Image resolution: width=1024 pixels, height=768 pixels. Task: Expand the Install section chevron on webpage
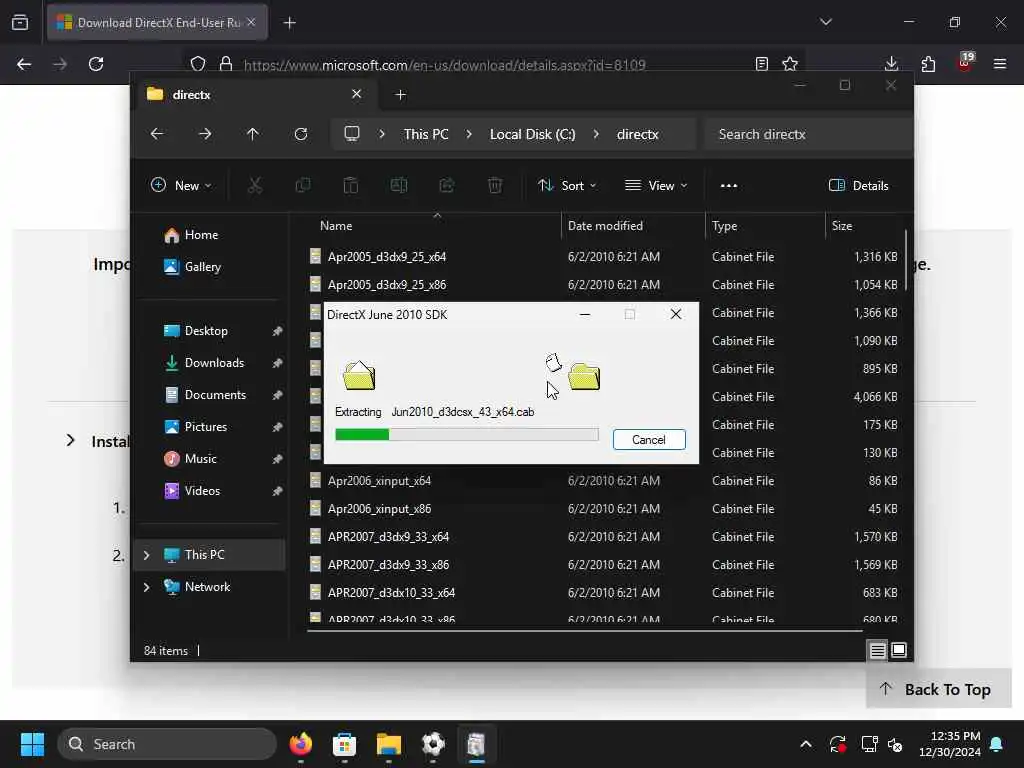(x=71, y=441)
